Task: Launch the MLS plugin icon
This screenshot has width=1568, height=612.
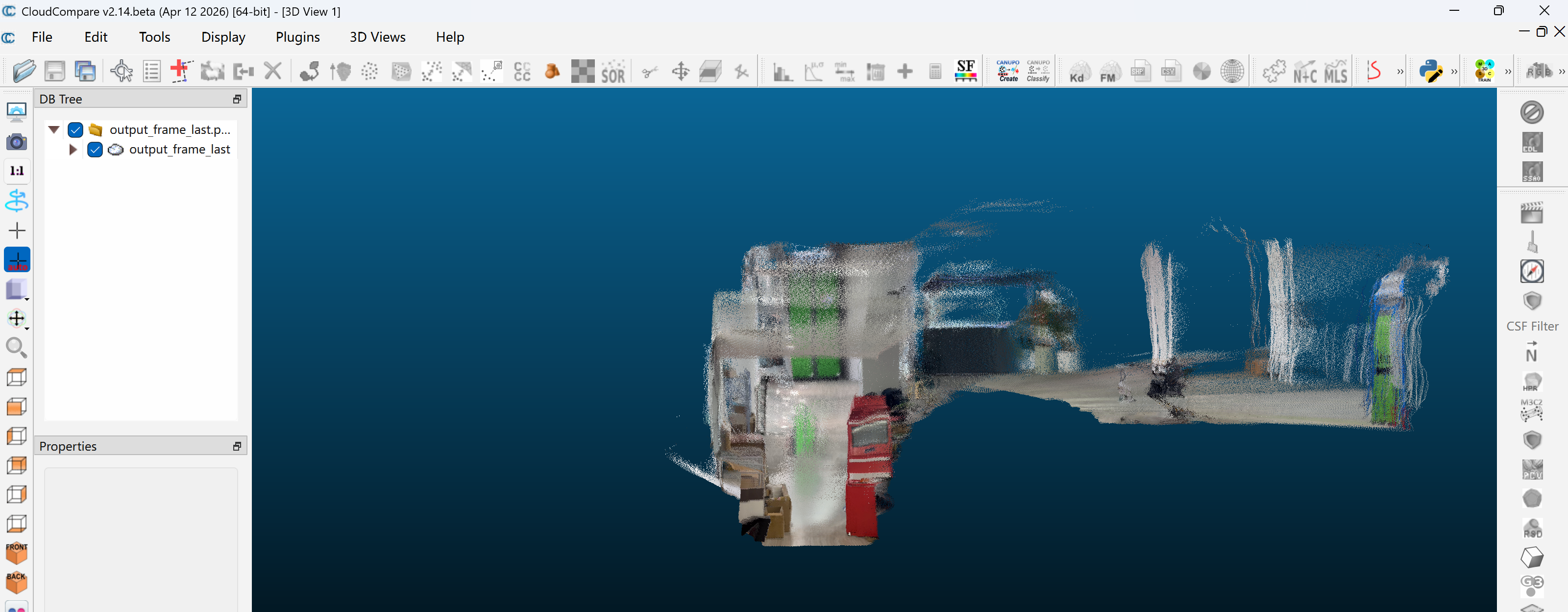Action: pyautogui.click(x=1335, y=71)
